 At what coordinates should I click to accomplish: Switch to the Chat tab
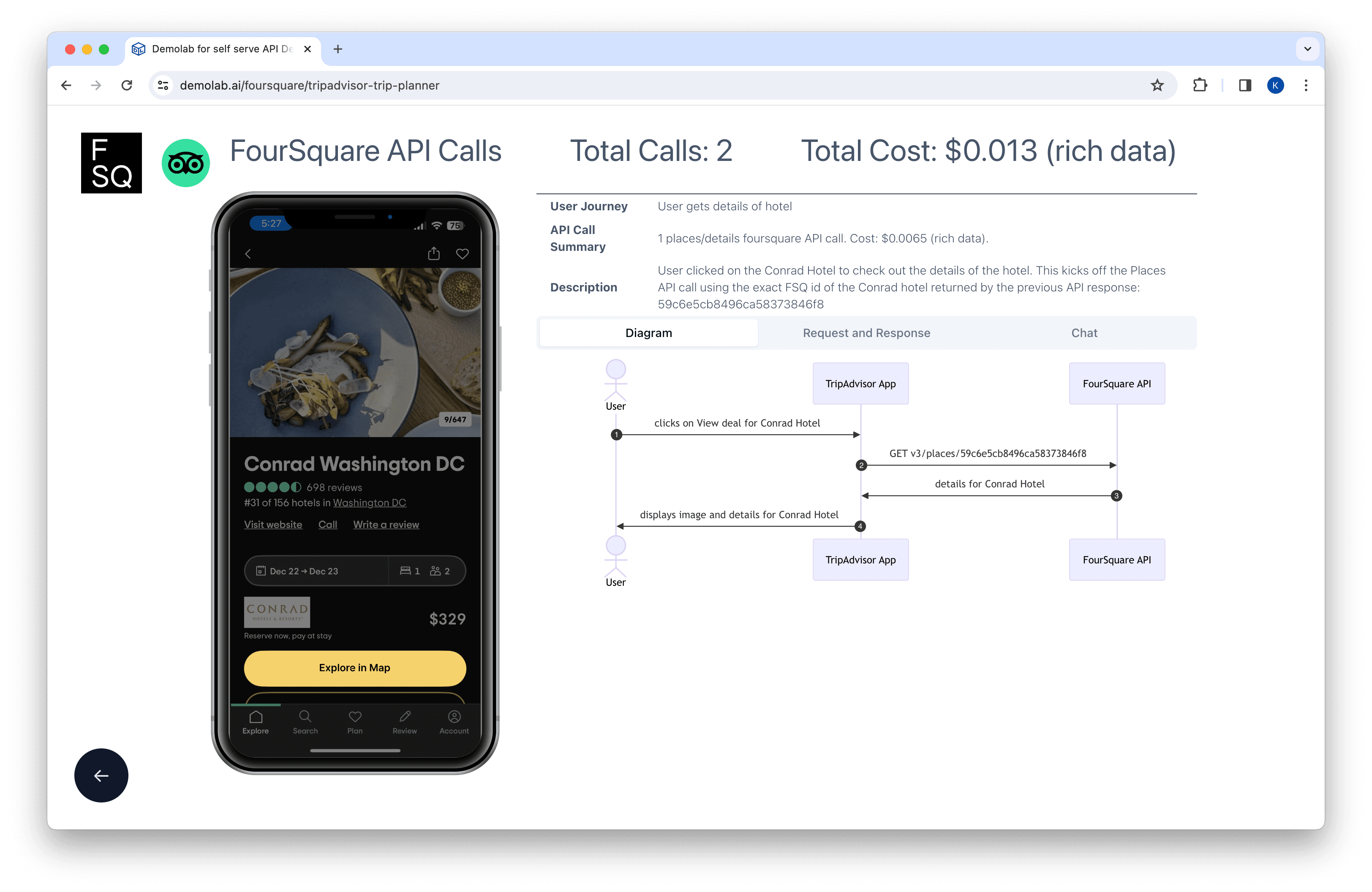[x=1084, y=332]
